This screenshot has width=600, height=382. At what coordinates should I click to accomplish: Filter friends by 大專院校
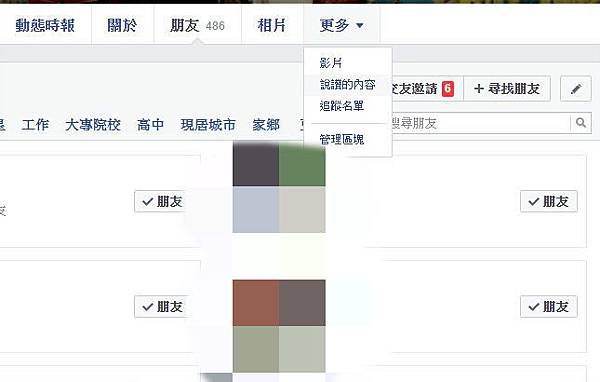93,125
